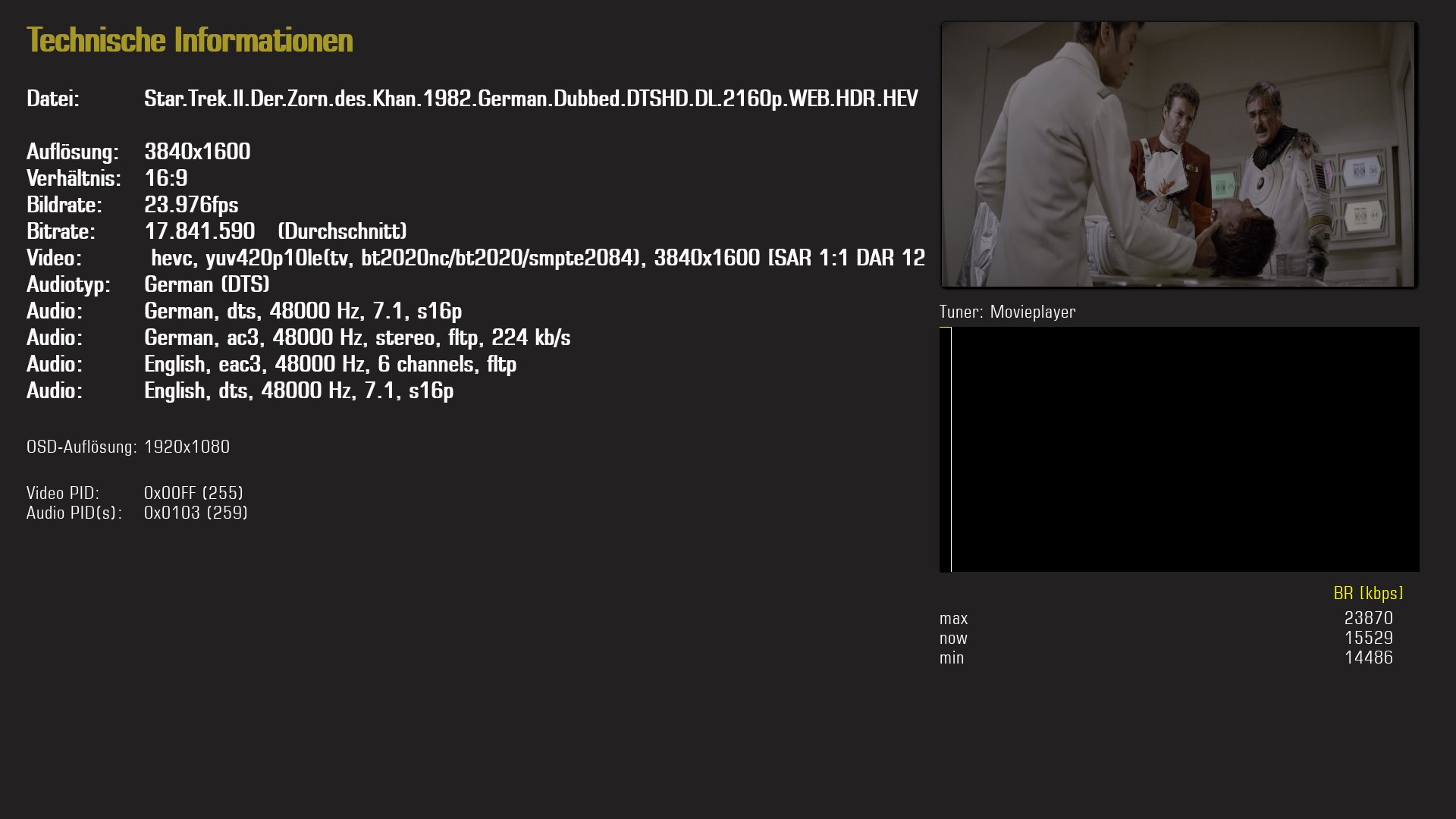The image size is (1456, 819).
Task: Click the Verhältnis 16:9 value
Action: tap(166, 178)
